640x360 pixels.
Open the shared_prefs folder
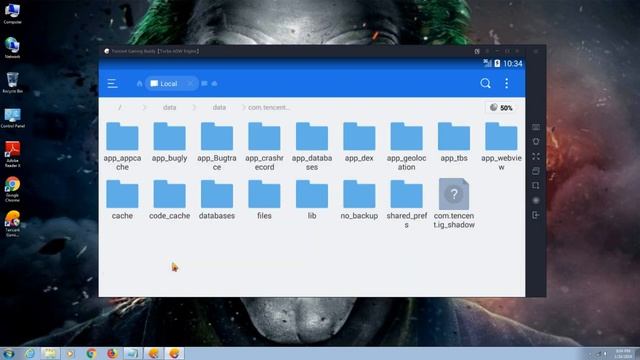407,204
